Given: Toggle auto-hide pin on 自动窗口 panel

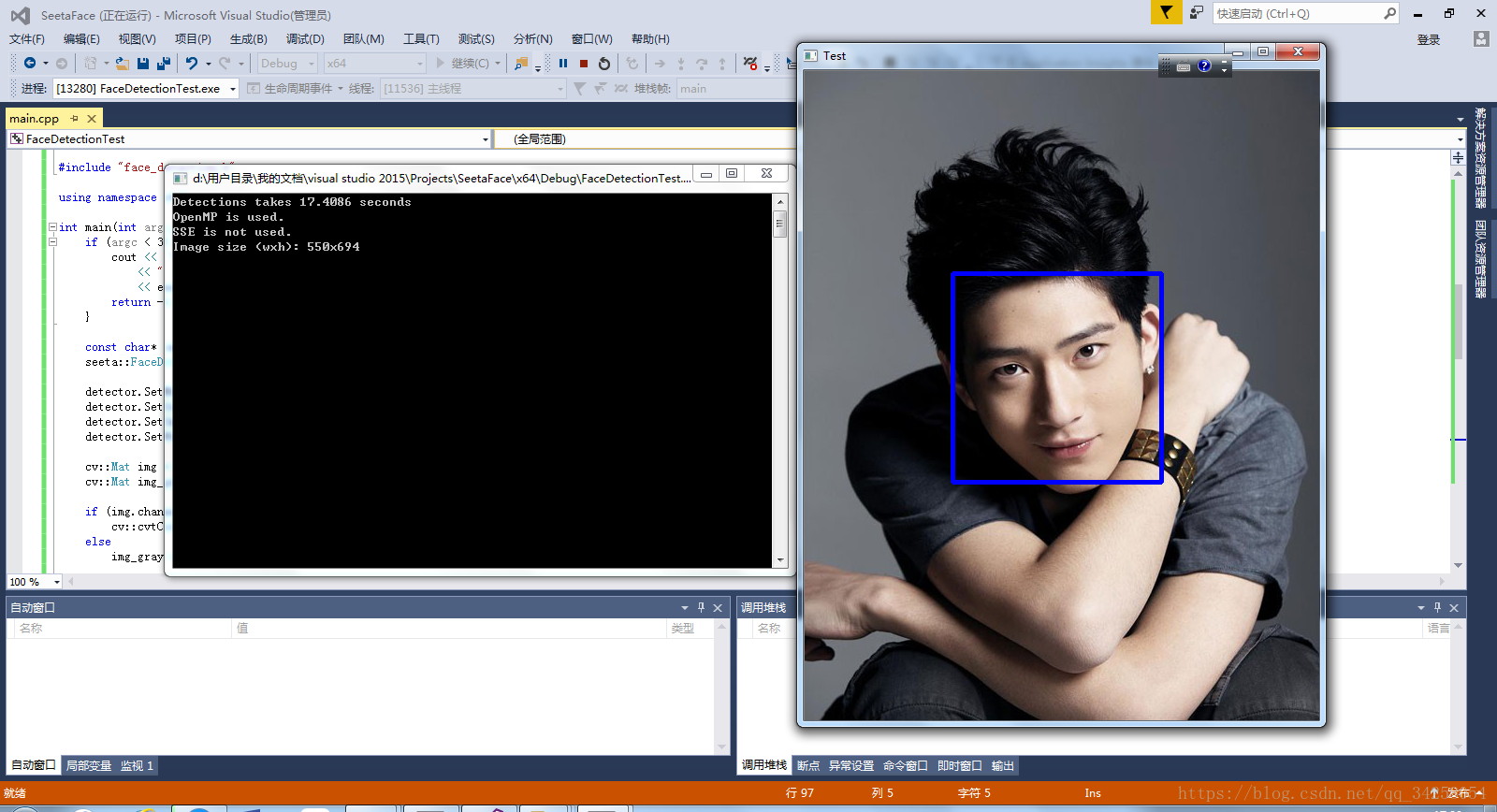Looking at the screenshot, I should 701,608.
